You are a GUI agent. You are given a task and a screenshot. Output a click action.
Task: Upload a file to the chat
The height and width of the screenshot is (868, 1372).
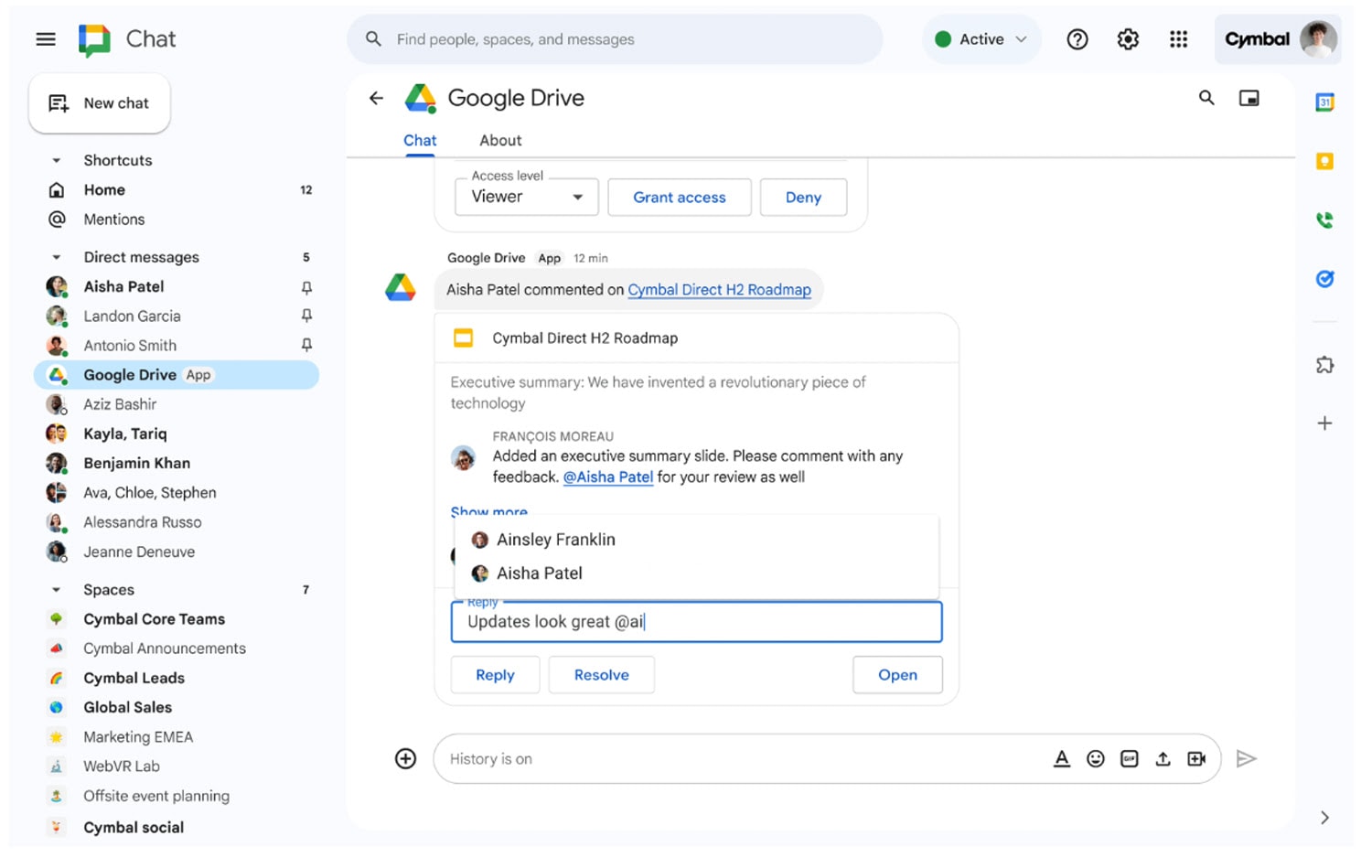coord(1163,758)
